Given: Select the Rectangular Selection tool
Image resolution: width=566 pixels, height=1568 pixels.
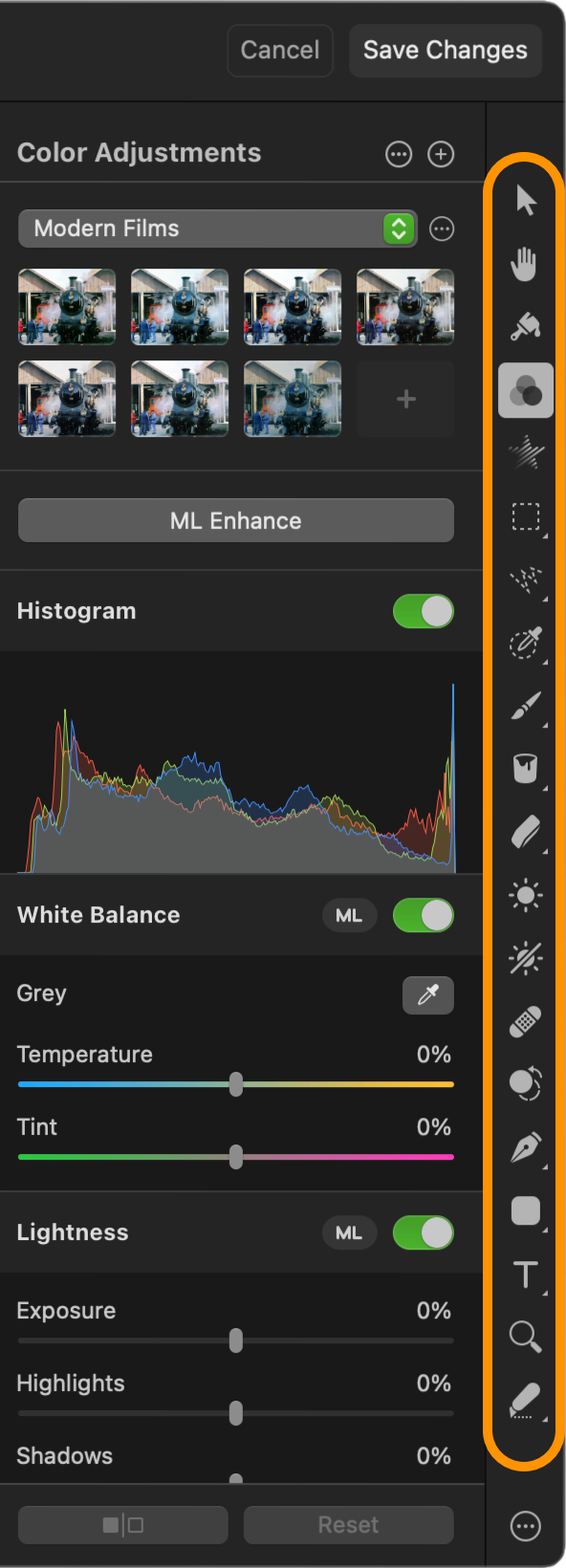Looking at the screenshot, I should (526, 516).
